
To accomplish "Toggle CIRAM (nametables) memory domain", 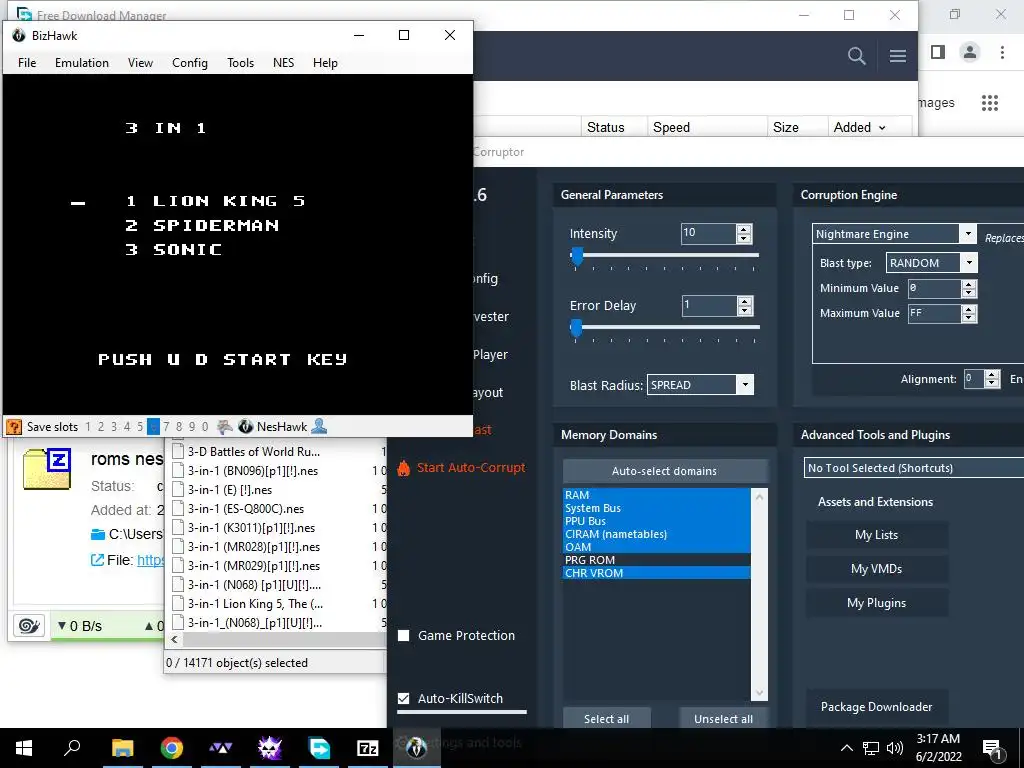I will pos(656,534).
